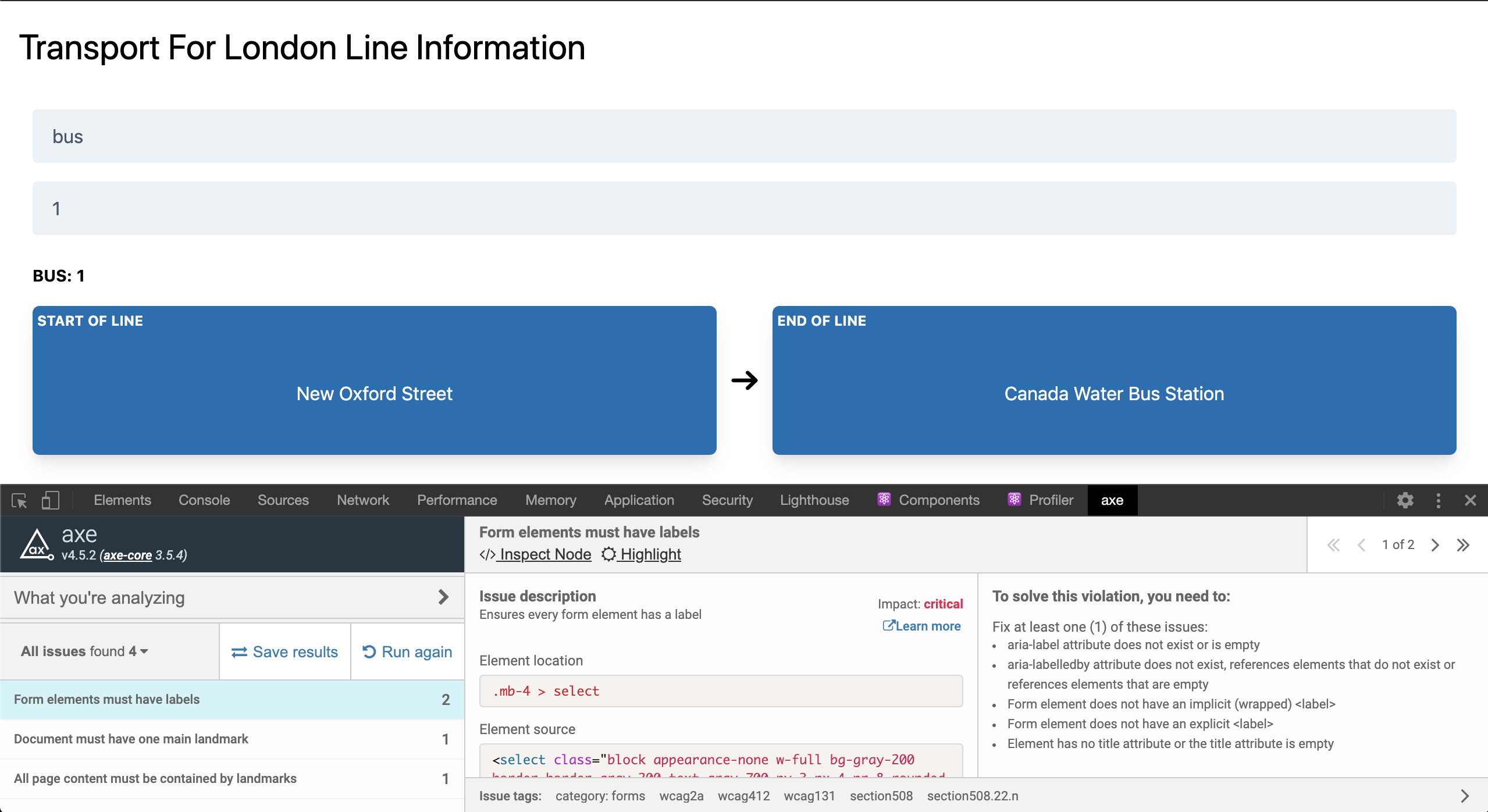The height and width of the screenshot is (812, 1488).
Task: Switch to the Elements tab
Action: [x=122, y=500]
